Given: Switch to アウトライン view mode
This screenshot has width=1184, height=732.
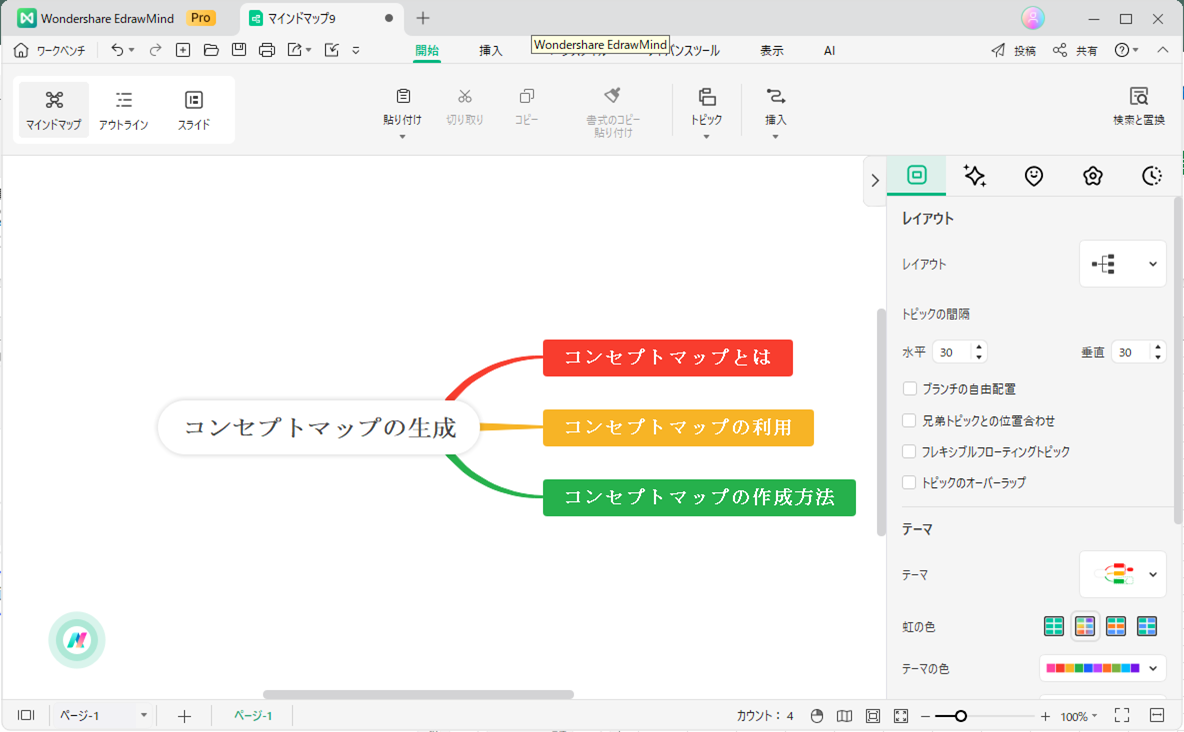Looking at the screenshot, I should point(124,110).
